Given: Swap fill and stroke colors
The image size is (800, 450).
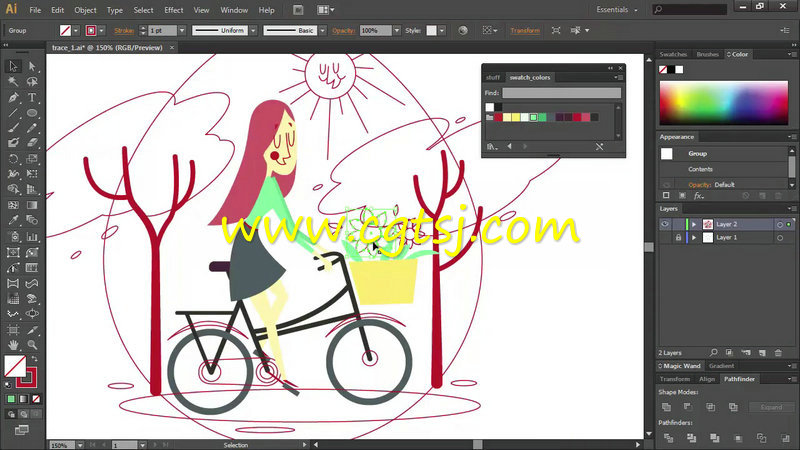Looking at the screenshot, I should pos(35,359).
